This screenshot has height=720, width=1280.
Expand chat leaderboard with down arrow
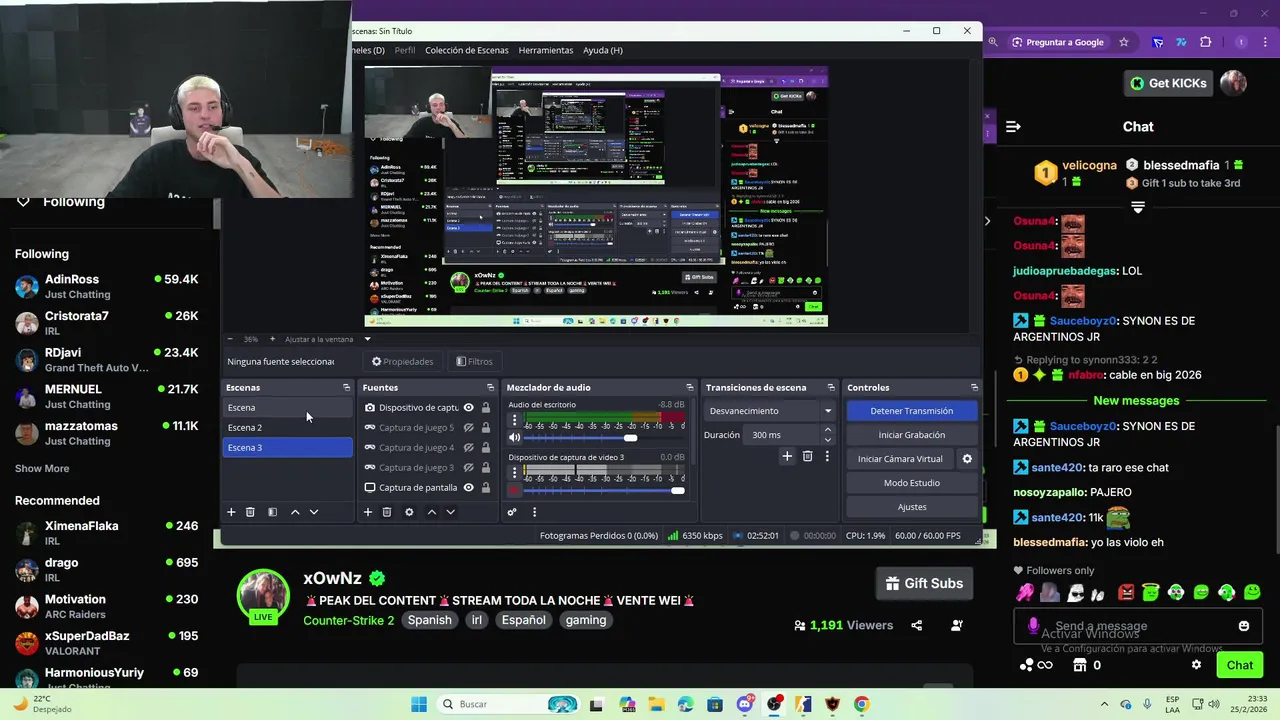pyautogui.click(x=1138, y=207)
